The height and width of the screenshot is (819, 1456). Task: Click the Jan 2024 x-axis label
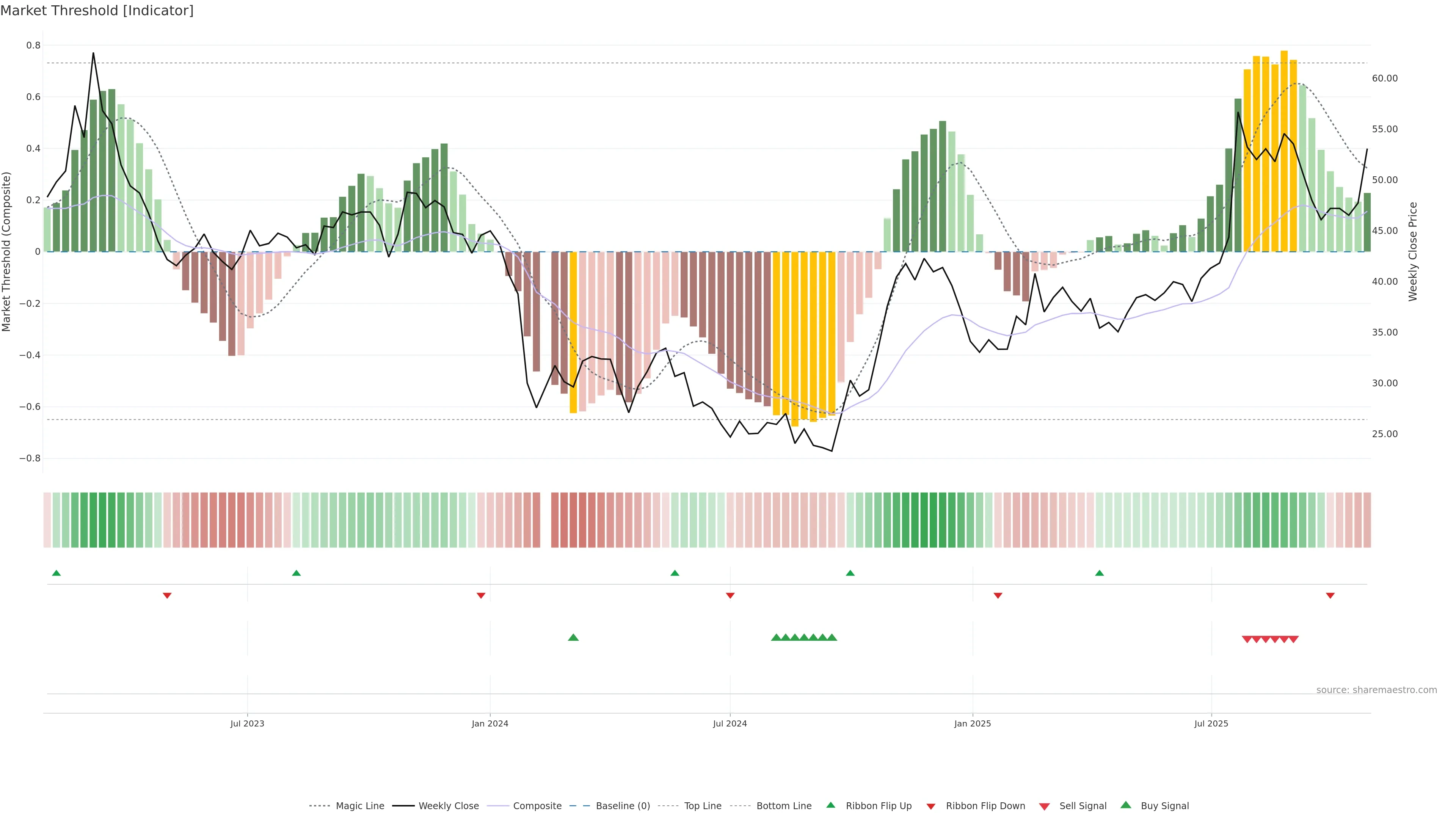pos(490,723)
